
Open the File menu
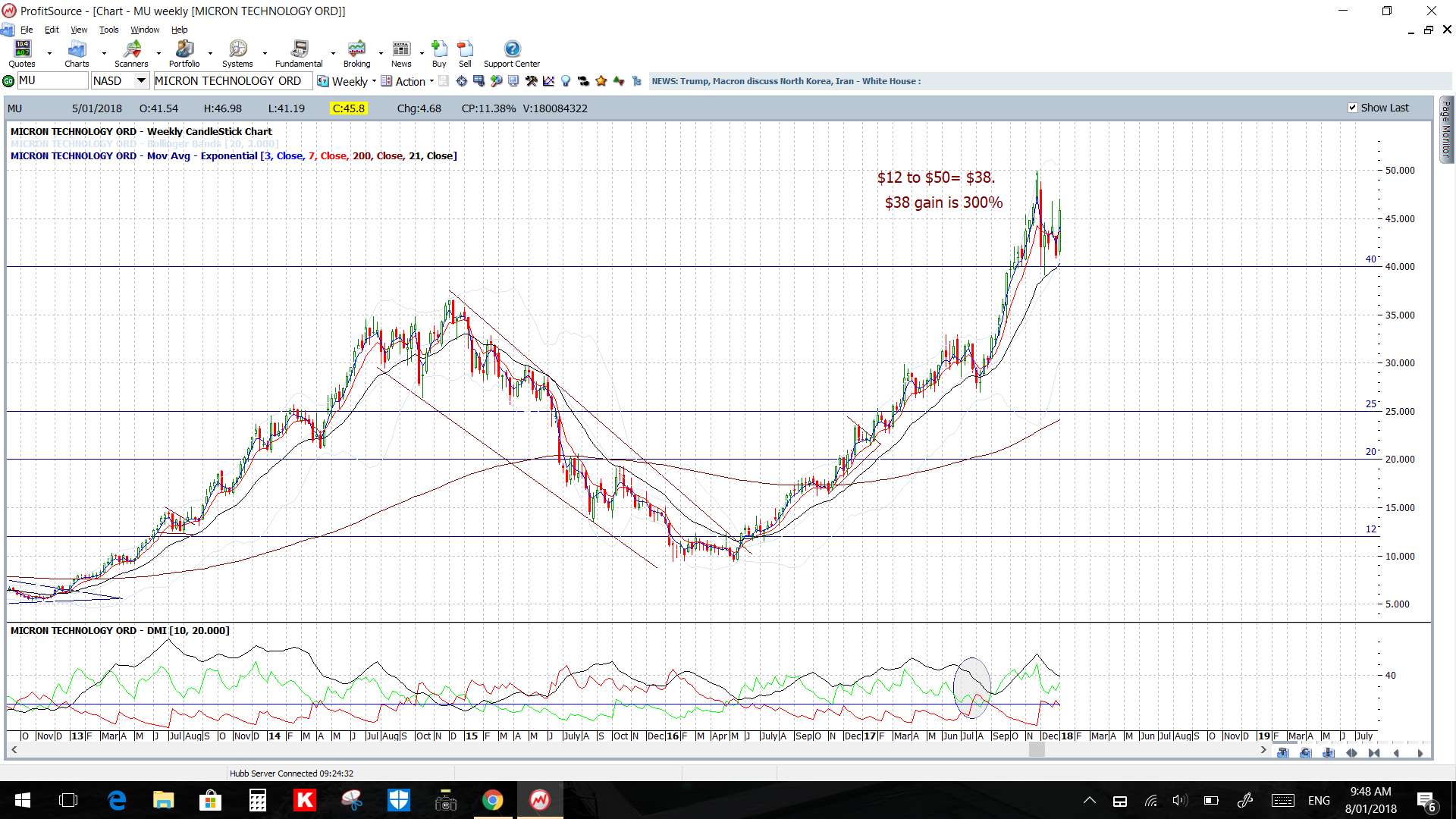[x=27, y=30]
